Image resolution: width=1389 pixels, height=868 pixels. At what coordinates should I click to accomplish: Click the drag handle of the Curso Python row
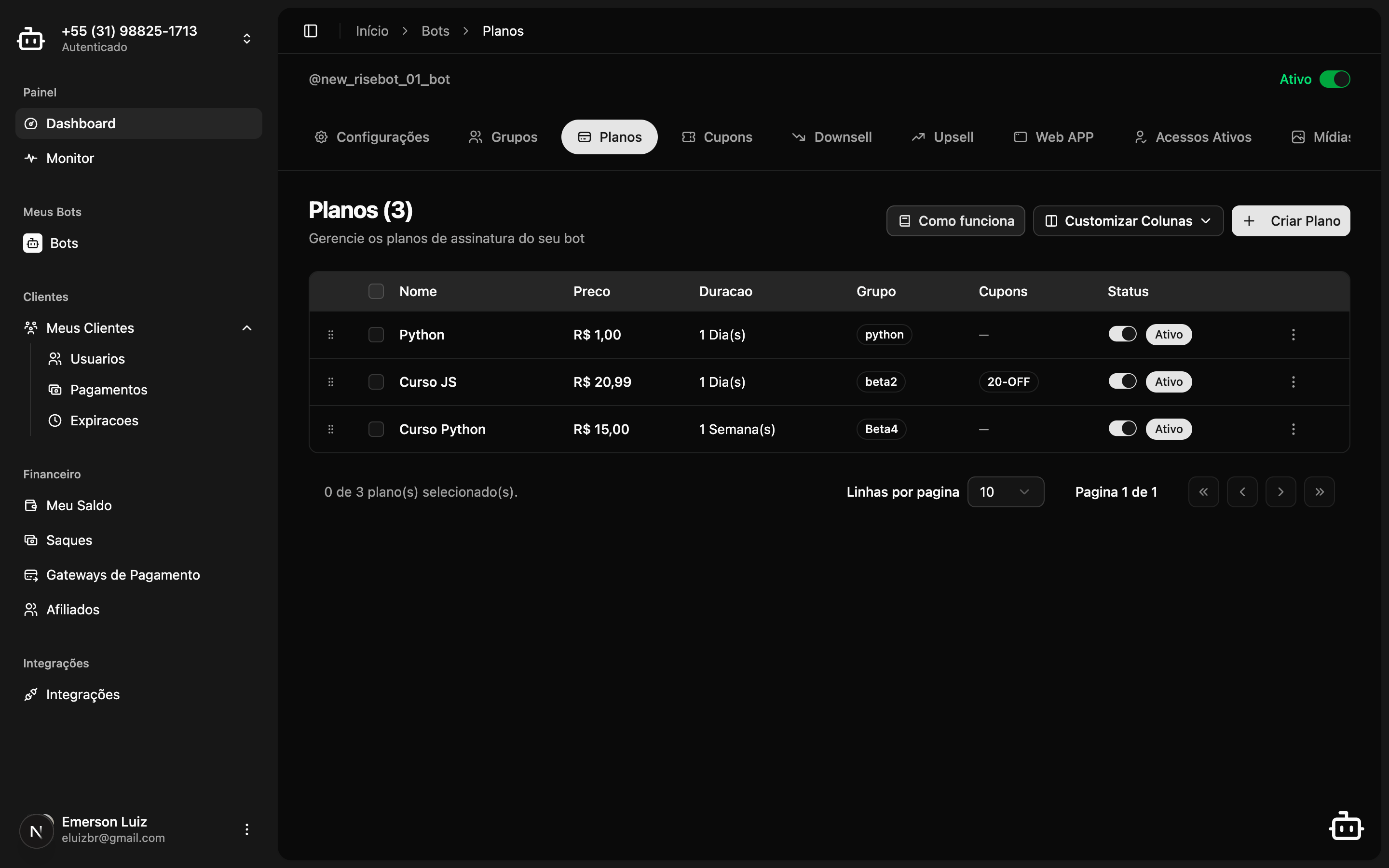[330, 429]
